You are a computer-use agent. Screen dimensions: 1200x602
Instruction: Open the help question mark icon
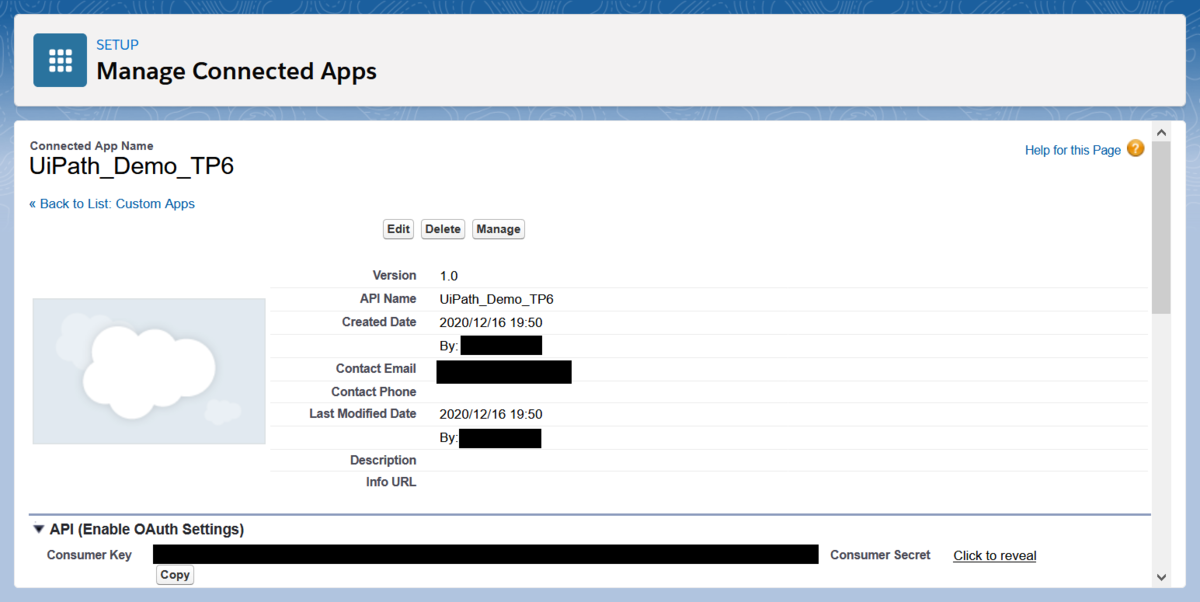[x=1135, y=149]
